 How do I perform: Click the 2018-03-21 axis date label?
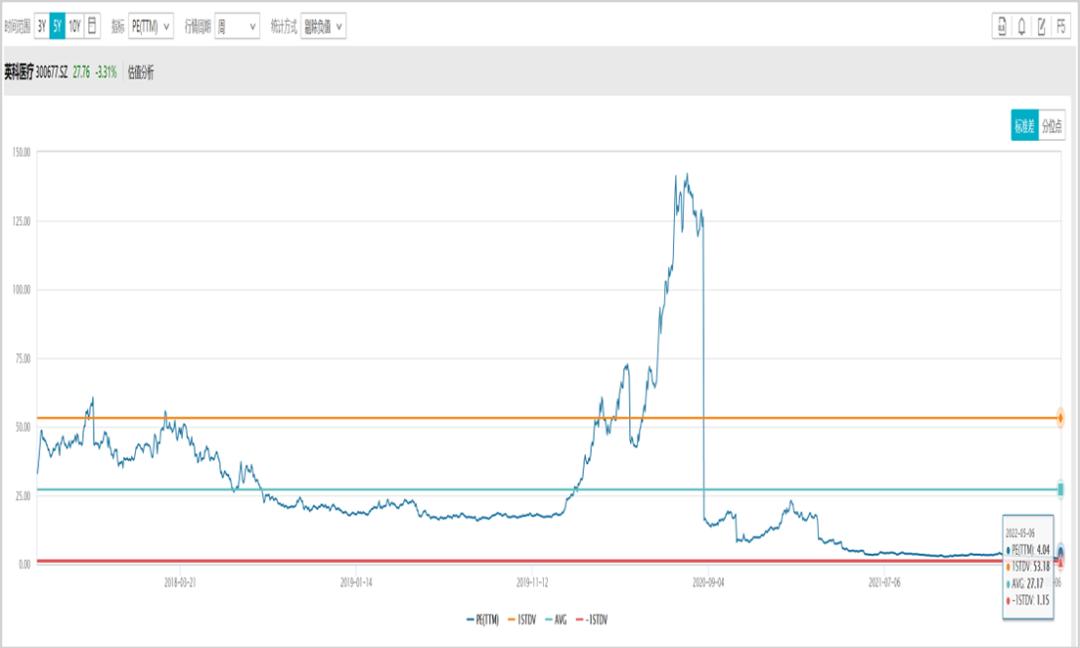point(180,583)
